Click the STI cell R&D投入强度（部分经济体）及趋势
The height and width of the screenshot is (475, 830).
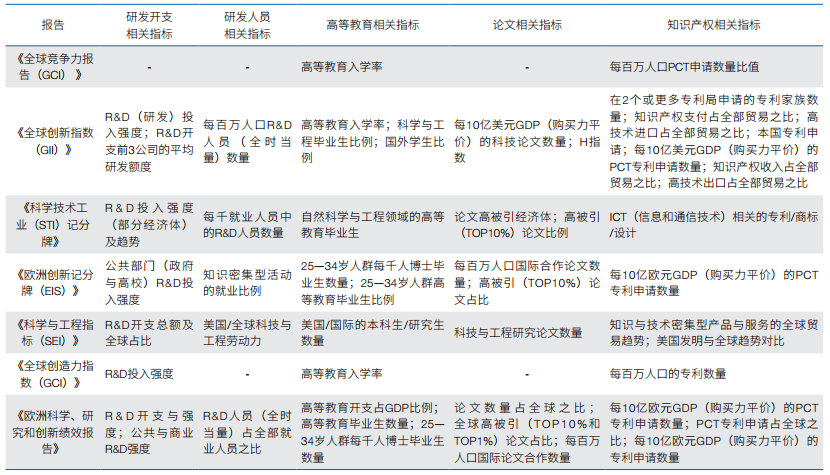[149, 225]
